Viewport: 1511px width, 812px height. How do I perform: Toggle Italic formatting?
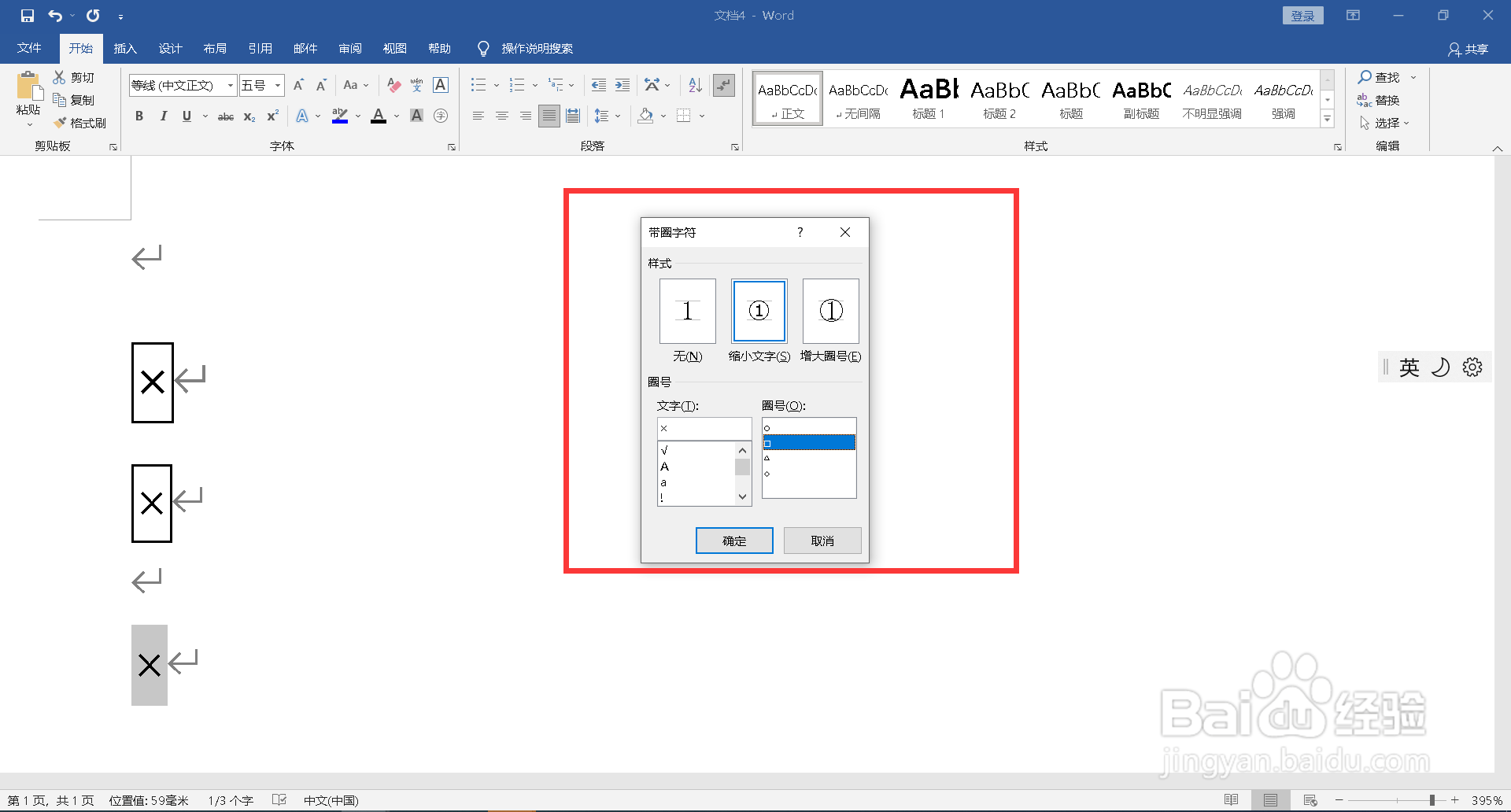163,116
